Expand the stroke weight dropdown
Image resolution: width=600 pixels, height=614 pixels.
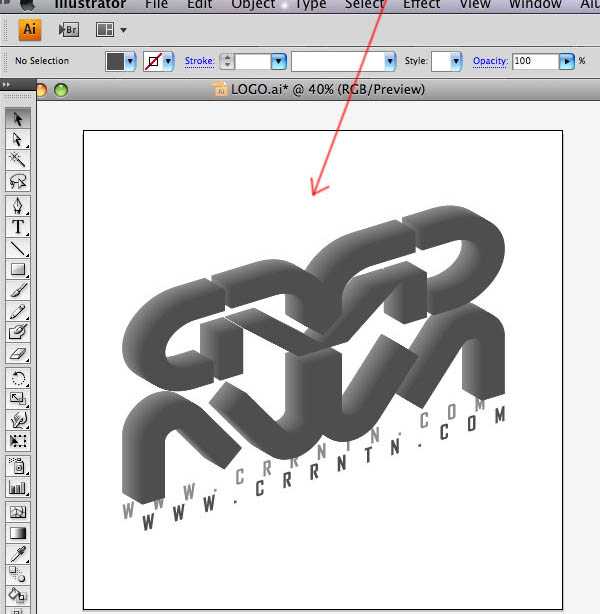[278, 61]
